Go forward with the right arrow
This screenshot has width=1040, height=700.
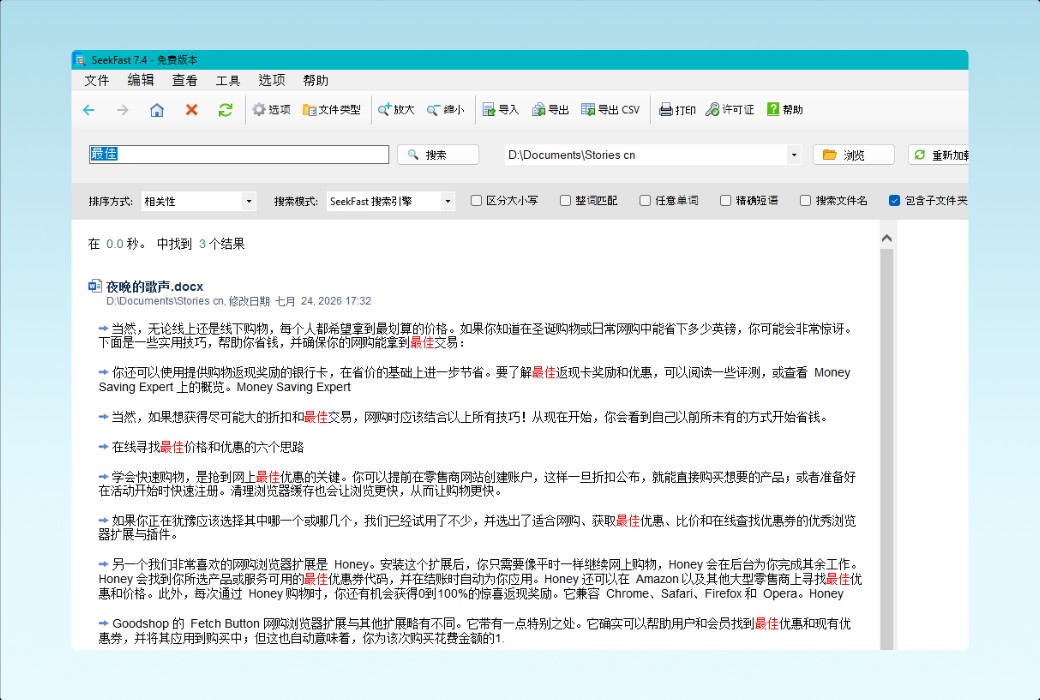[123, 110]
